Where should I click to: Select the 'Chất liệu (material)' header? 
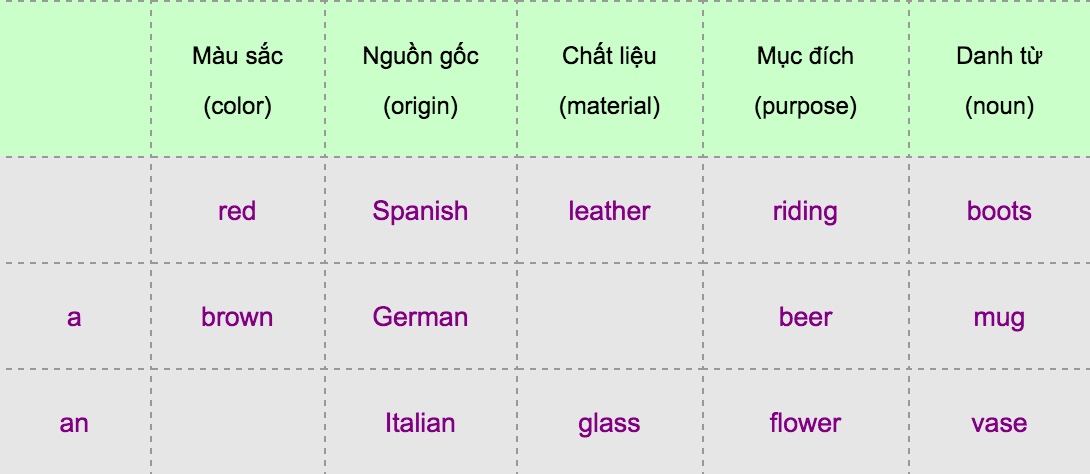click(609, 80)
